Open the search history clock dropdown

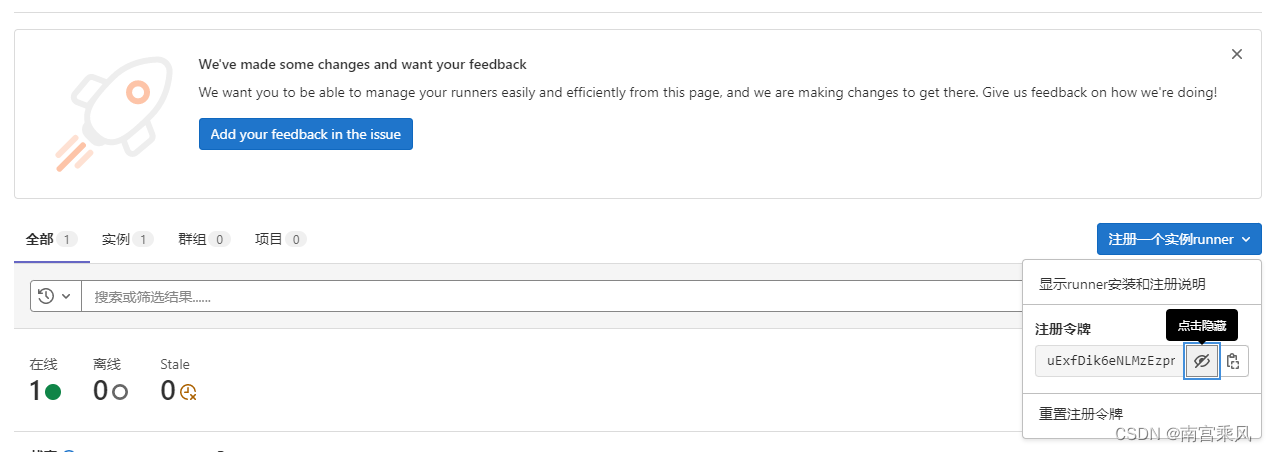pos(56,296)
